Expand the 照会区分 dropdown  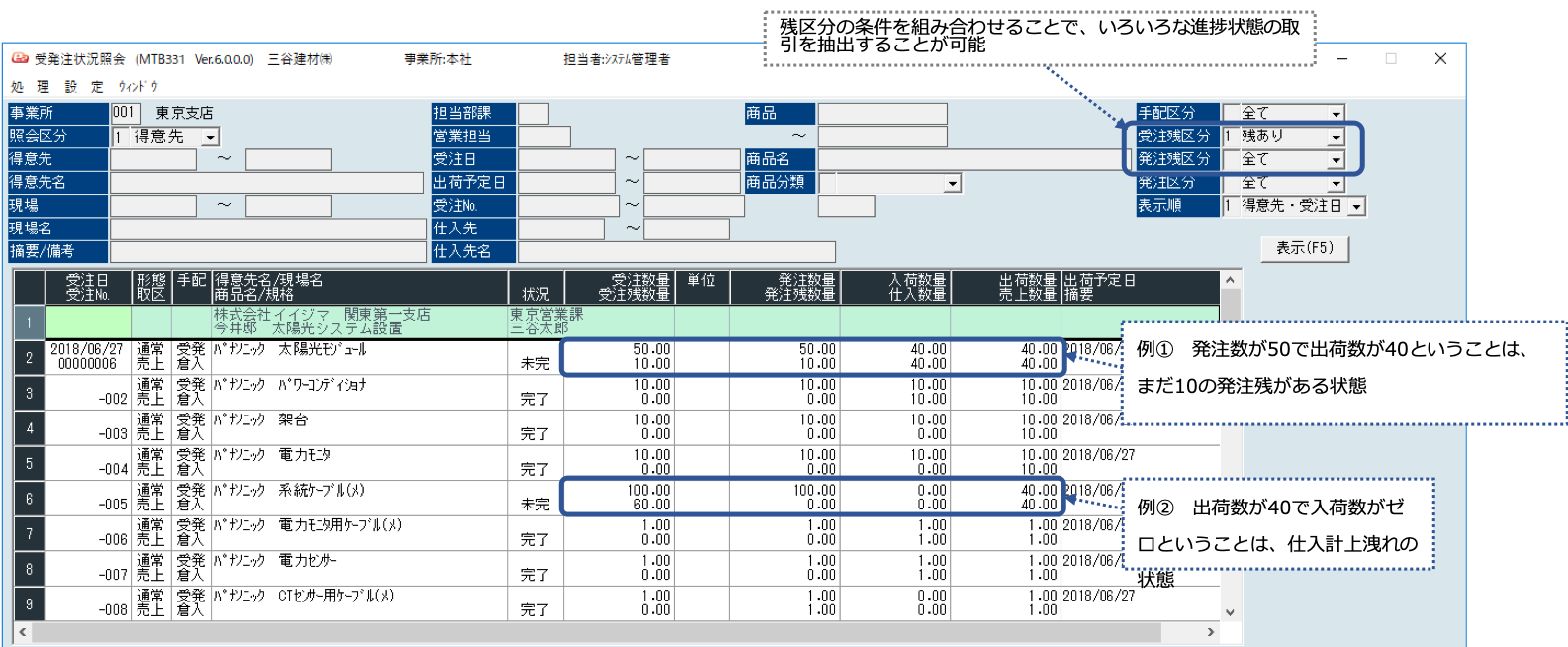point(210,138)
